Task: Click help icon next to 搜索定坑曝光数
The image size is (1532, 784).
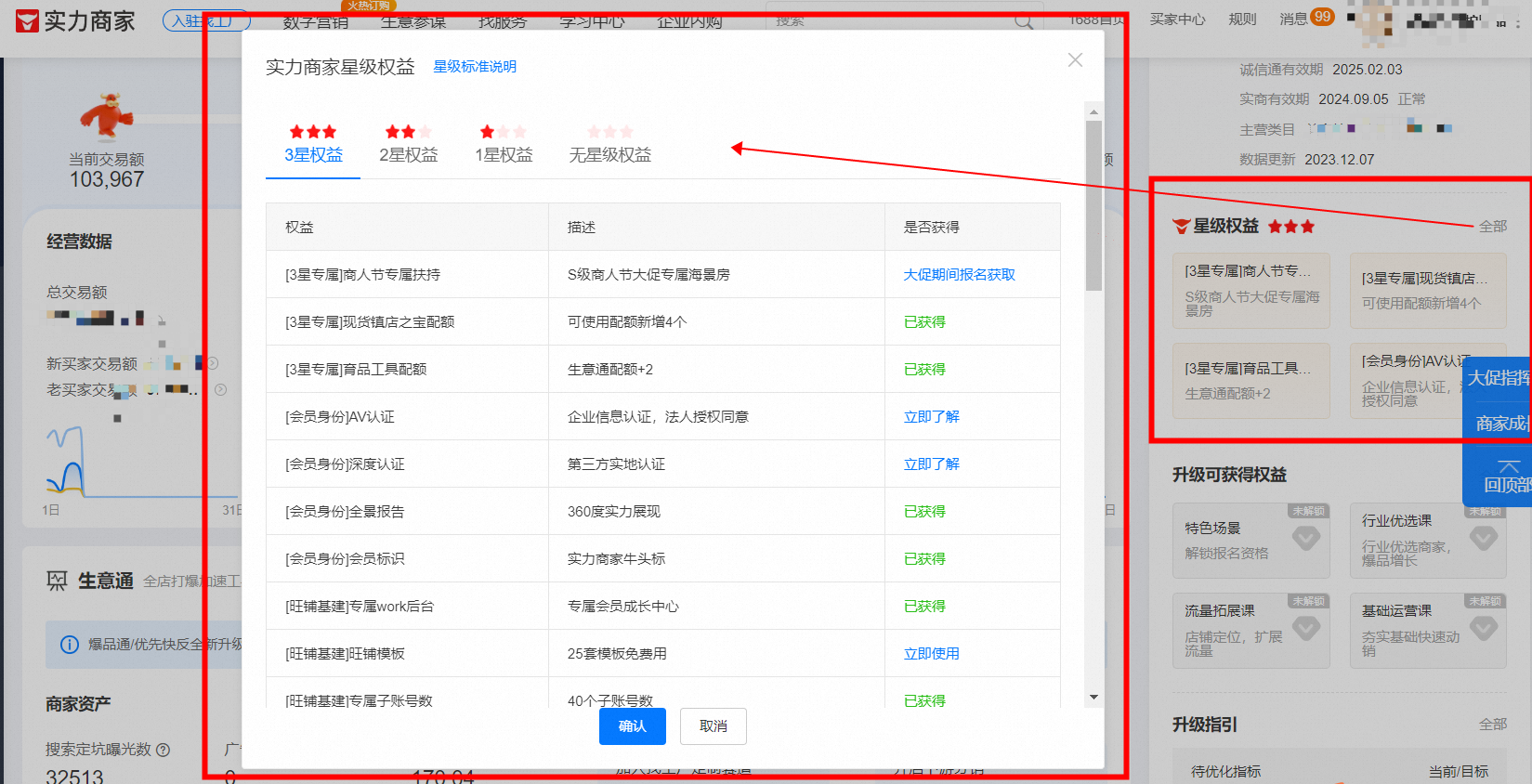Action: point(164,750)
